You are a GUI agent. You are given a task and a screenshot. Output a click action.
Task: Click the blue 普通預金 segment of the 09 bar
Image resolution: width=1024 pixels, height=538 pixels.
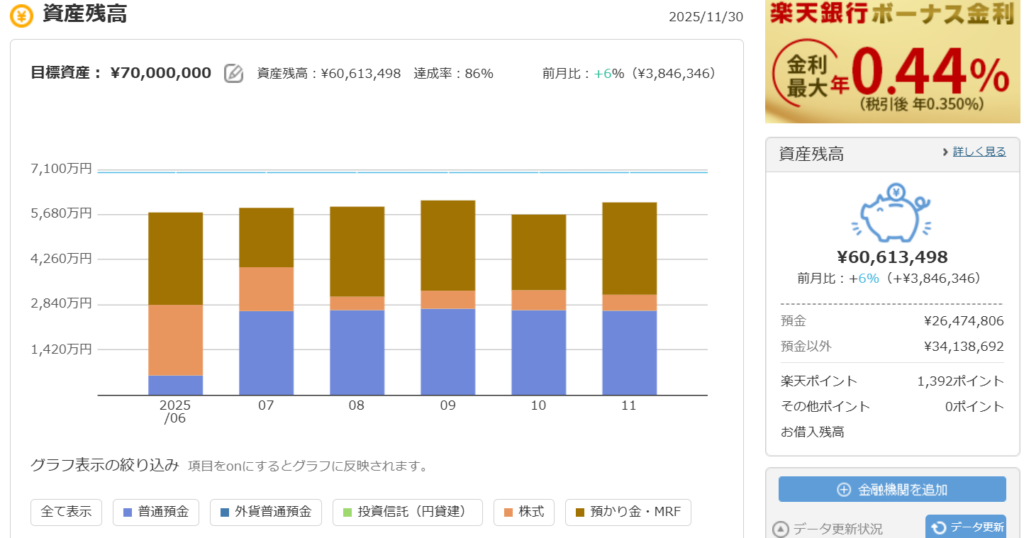[x=448, y=352]
